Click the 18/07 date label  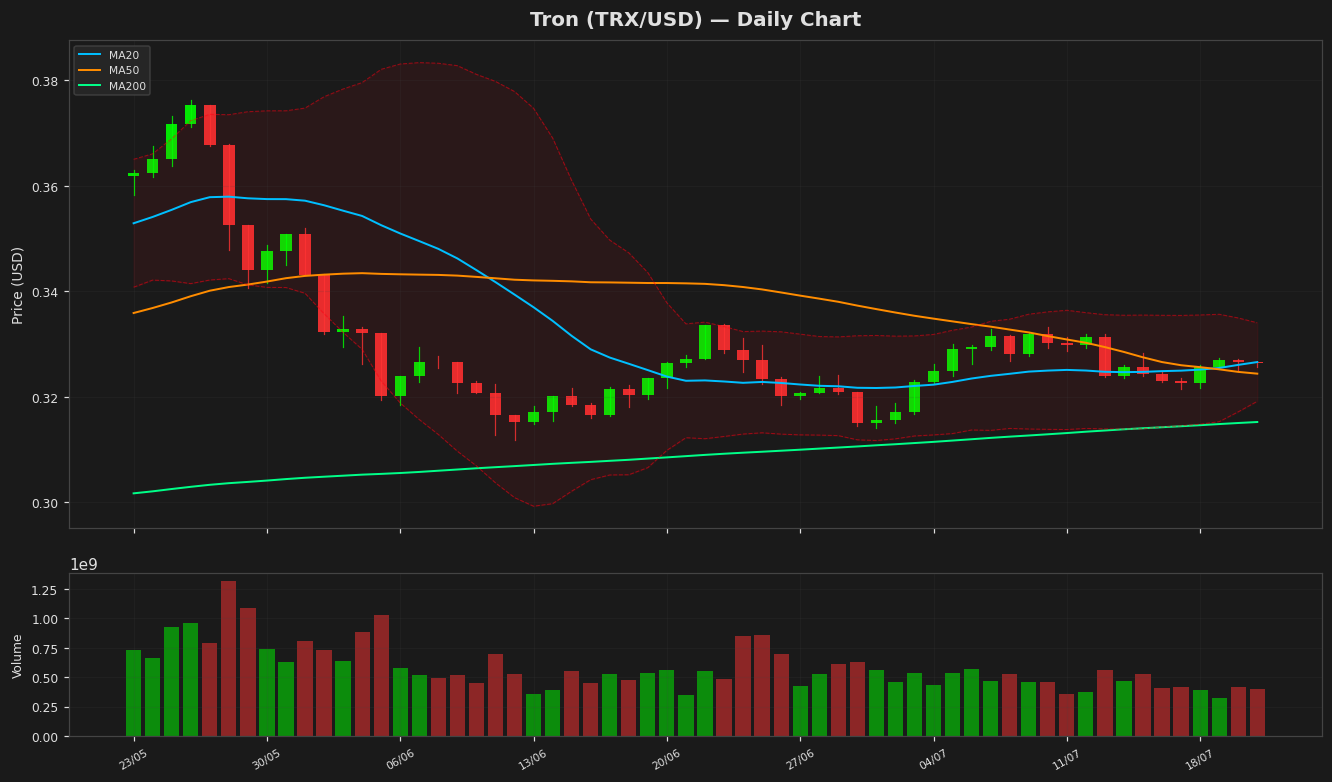(1200, 760)
